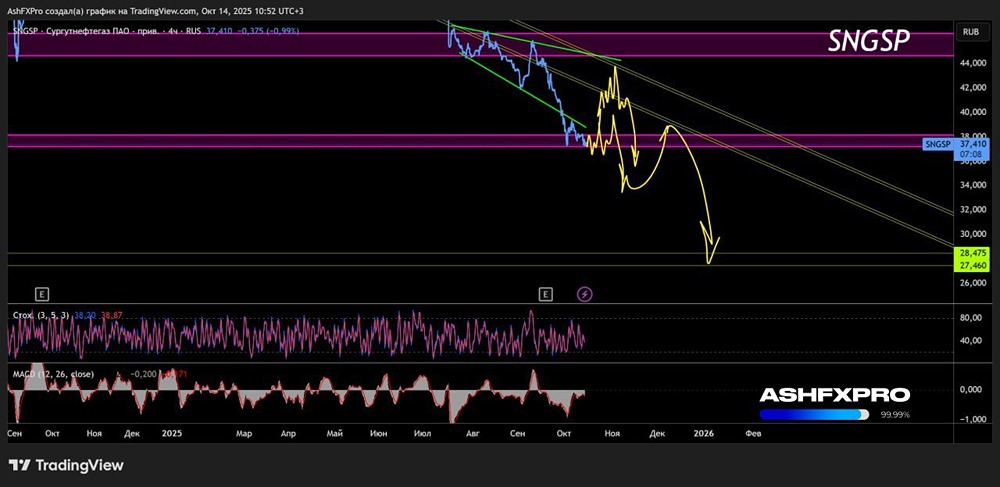Click the Апр month label on time axis
The height and width of the screenshot is (487, 1000).
click(x=288, y=433)
